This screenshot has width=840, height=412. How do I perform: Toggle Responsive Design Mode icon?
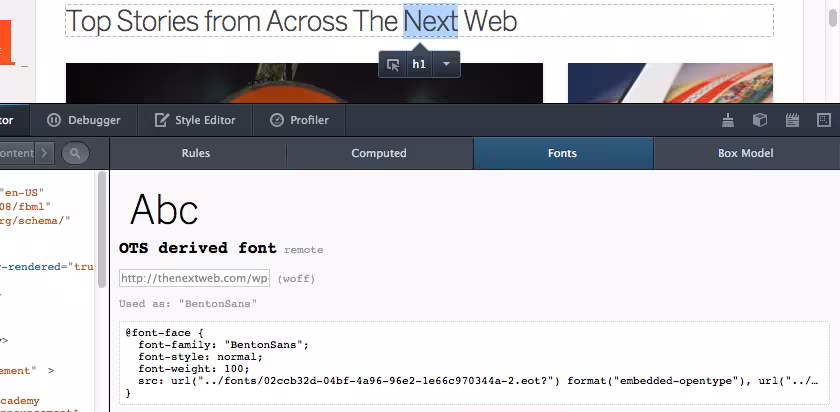[824, 120]
